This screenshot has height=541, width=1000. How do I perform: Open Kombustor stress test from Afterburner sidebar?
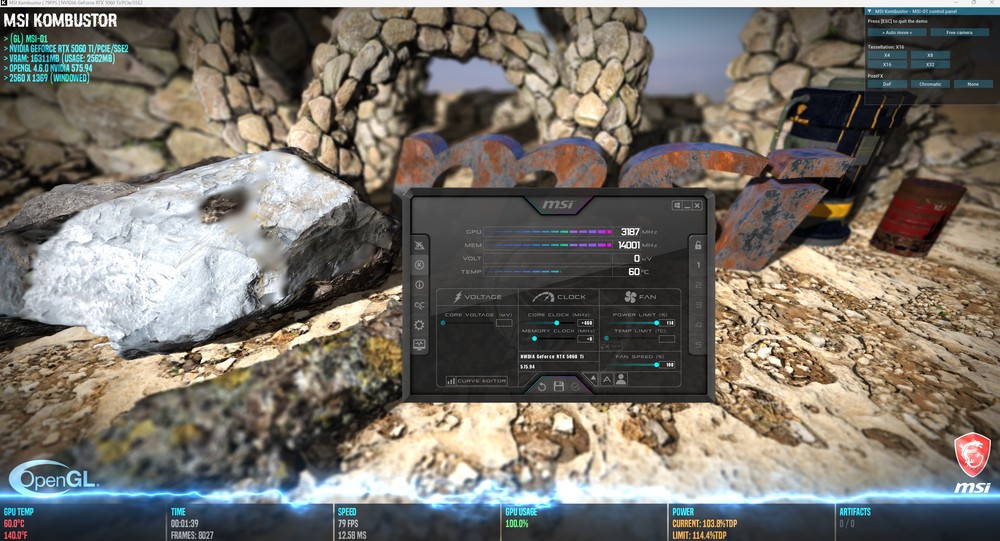point(419,265)
